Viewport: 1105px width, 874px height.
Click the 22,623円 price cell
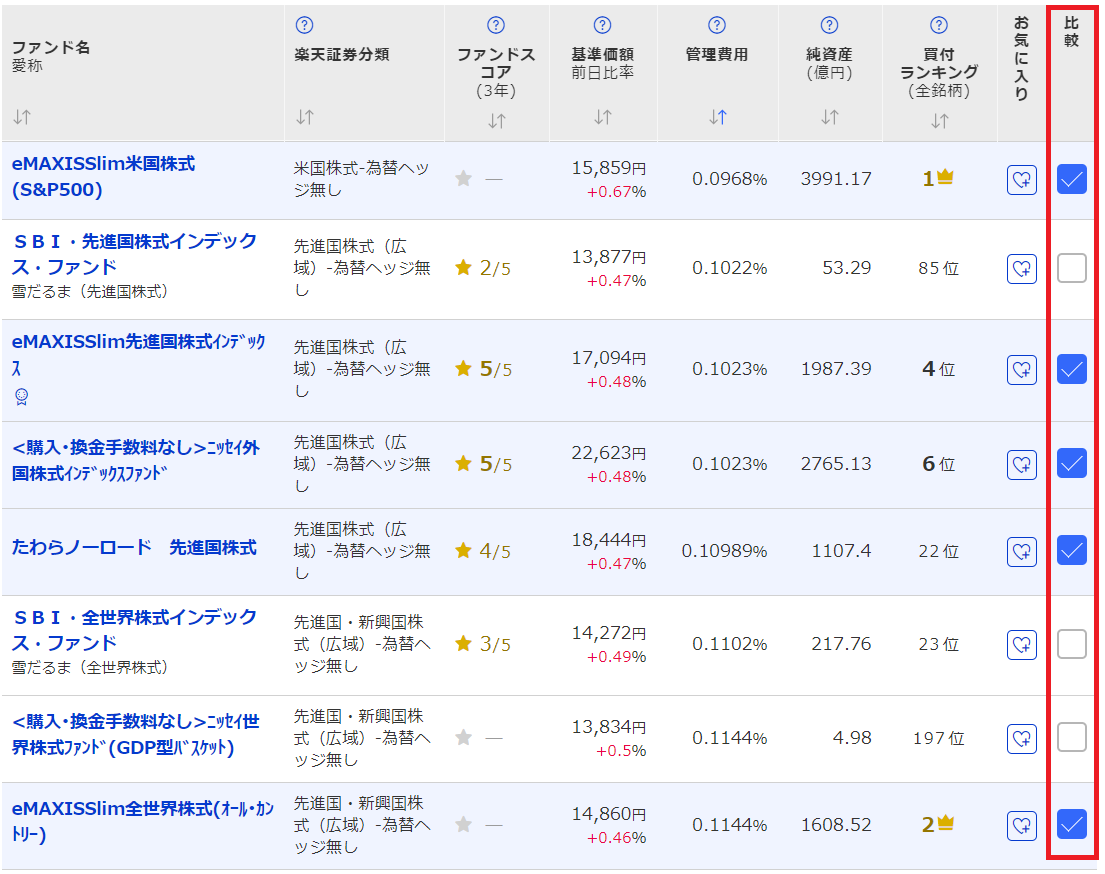point(609,453)
